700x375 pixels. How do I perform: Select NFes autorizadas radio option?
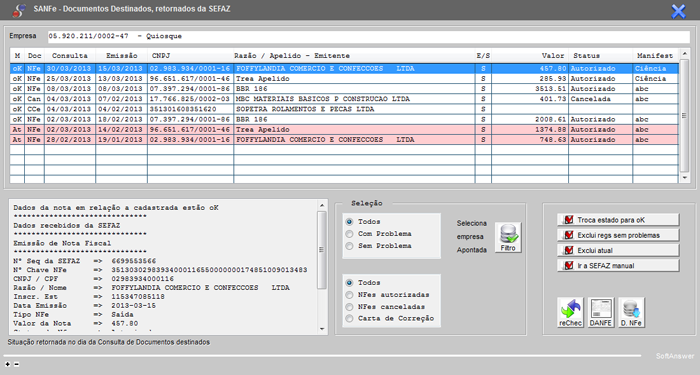(350, 295)
